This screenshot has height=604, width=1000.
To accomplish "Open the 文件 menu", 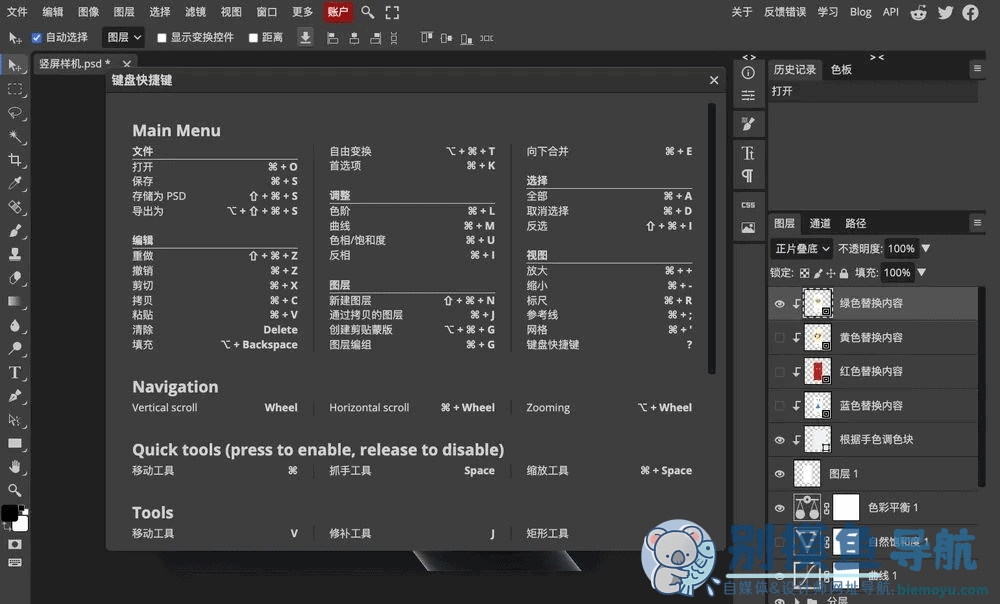I will (x=17, y=12).
